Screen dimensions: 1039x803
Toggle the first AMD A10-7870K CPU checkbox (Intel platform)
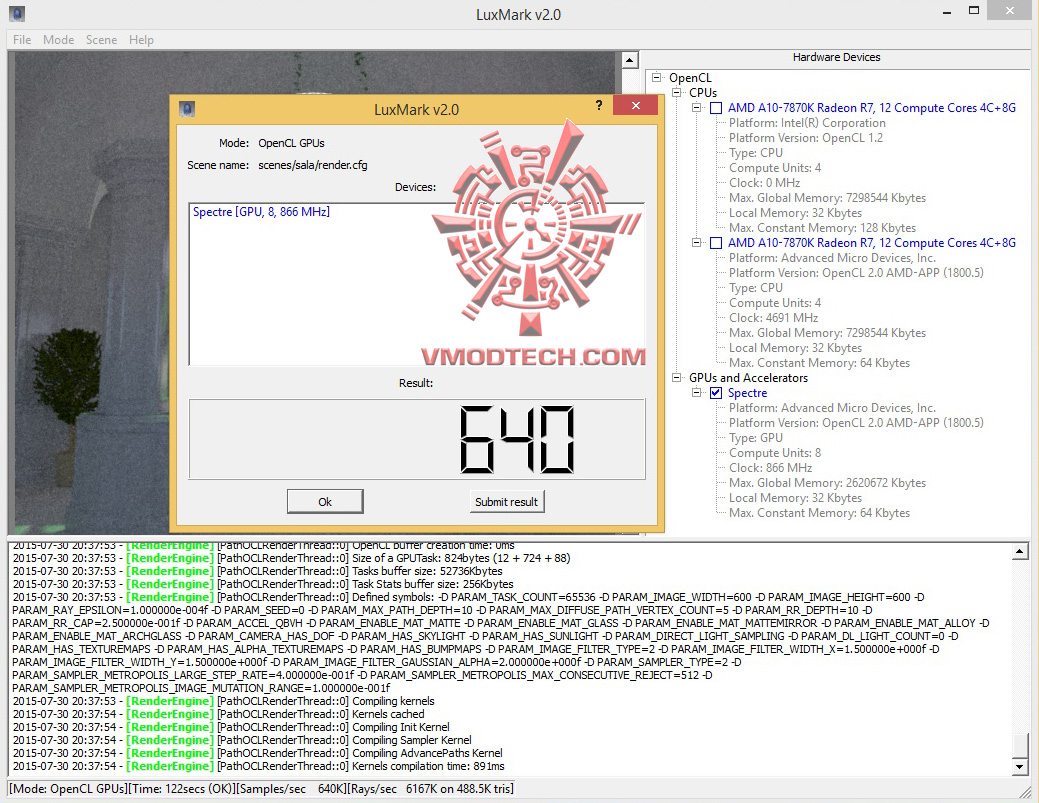coord(716,108)
